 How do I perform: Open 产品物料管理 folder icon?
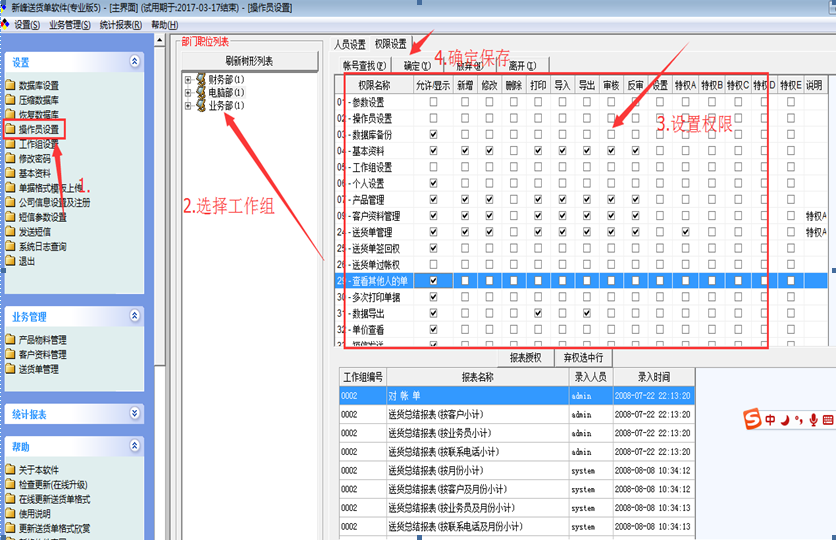tap(11, 340)
